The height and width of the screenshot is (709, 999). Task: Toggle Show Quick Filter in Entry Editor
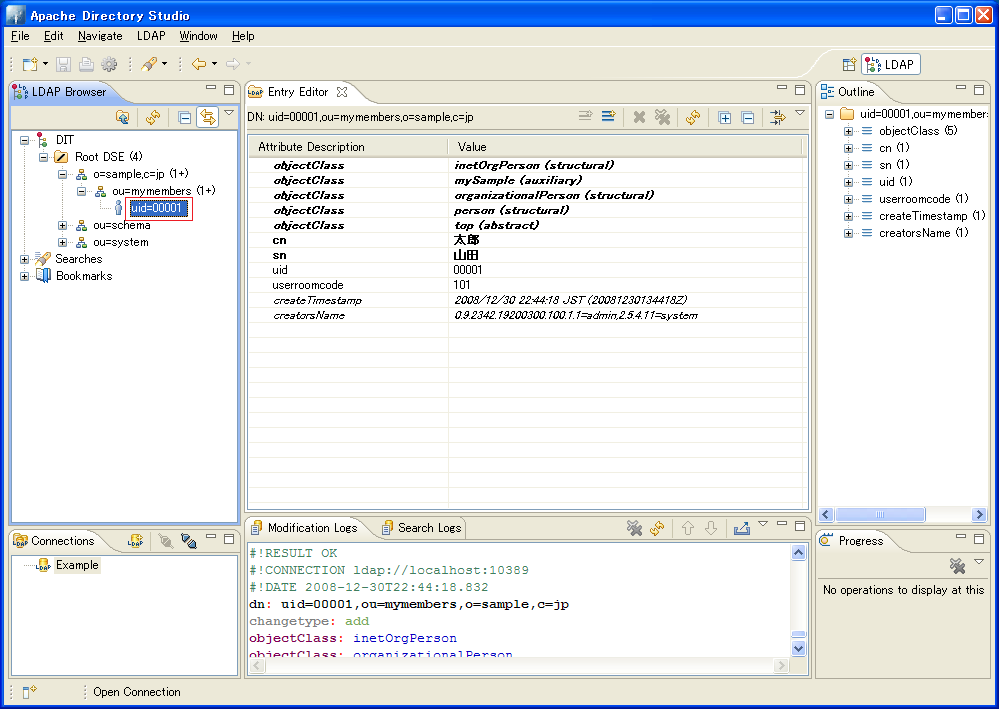click(x=778, y=117)
